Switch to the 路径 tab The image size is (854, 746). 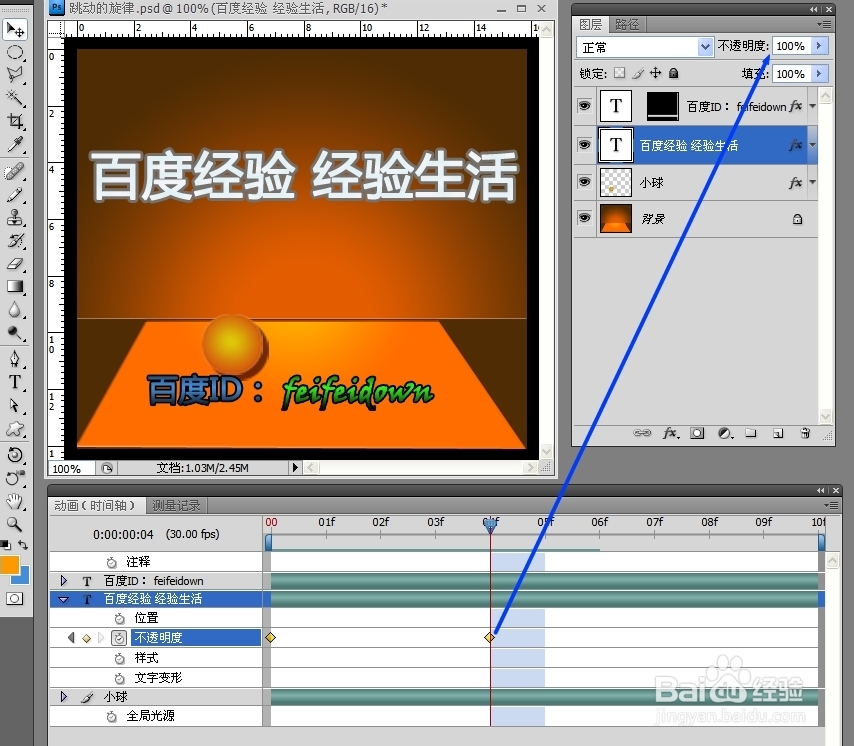point(627,24)
